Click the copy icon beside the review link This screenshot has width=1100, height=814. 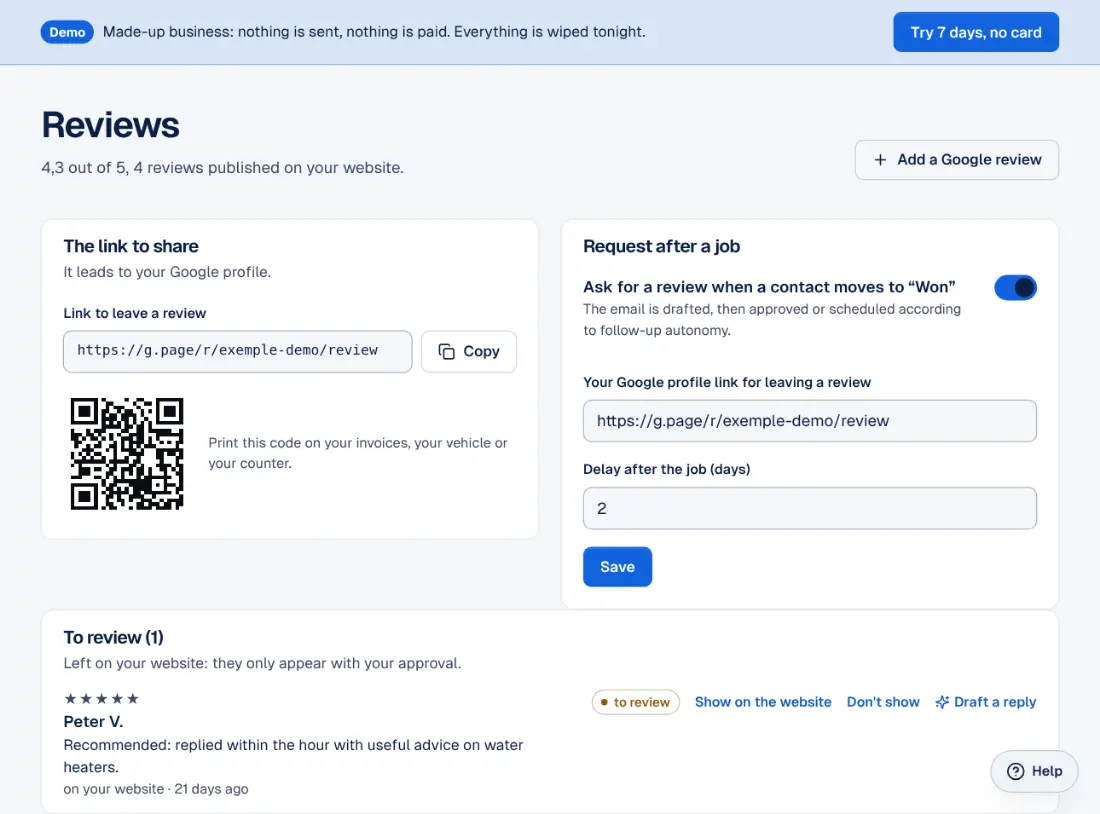pyautogui.click(x=446, y=351)
